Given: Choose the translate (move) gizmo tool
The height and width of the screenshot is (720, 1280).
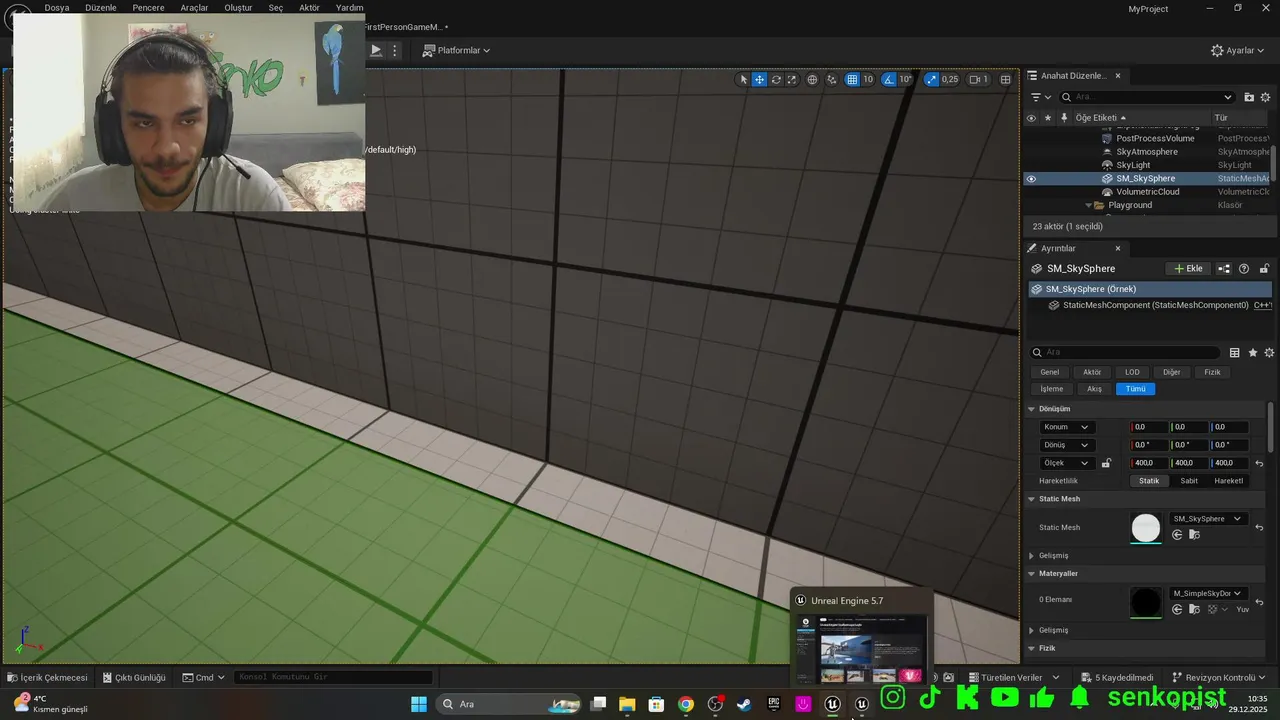Looking at the screenshot, I should (x=759, y=79).
